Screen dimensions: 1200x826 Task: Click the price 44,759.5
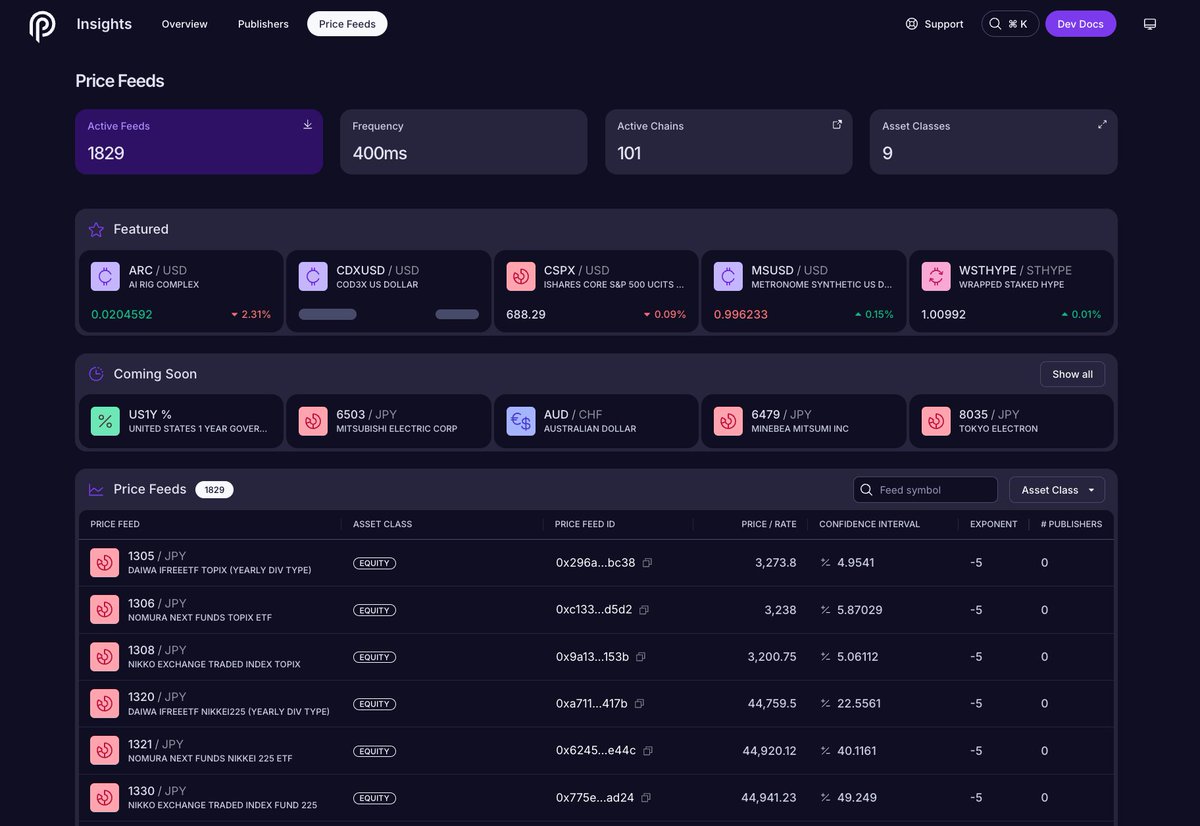[772, 704]
